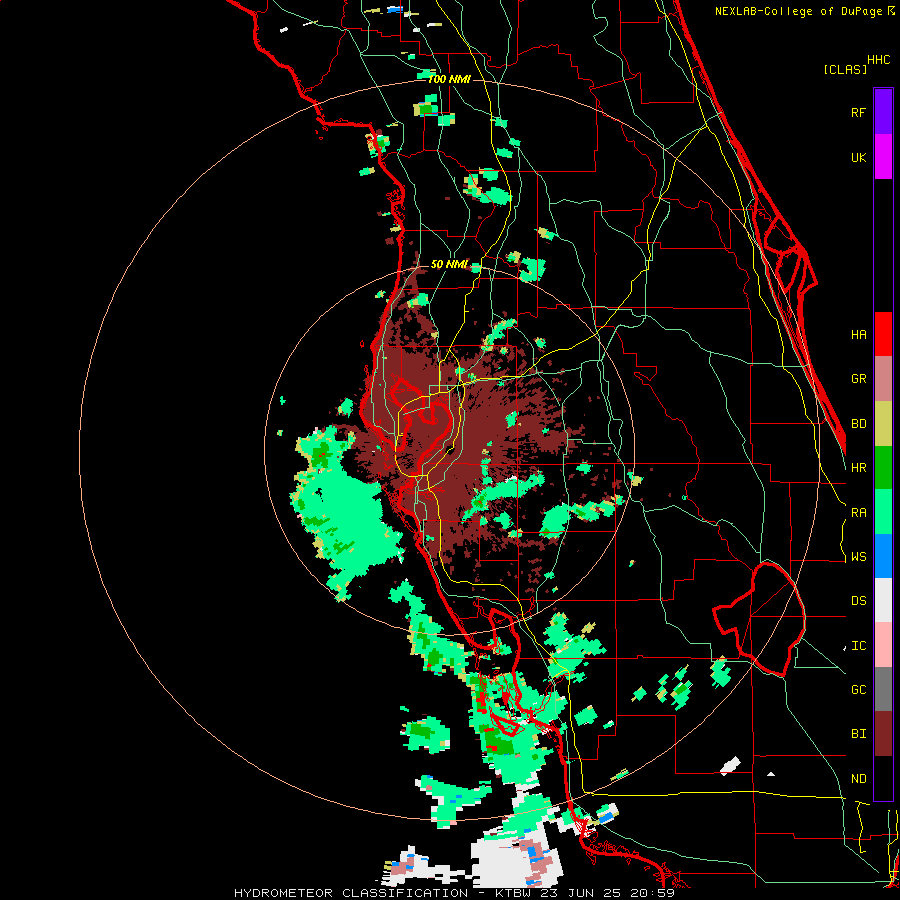
Task: Click the 'IC' legend label
Action: (x=858, y=646)
